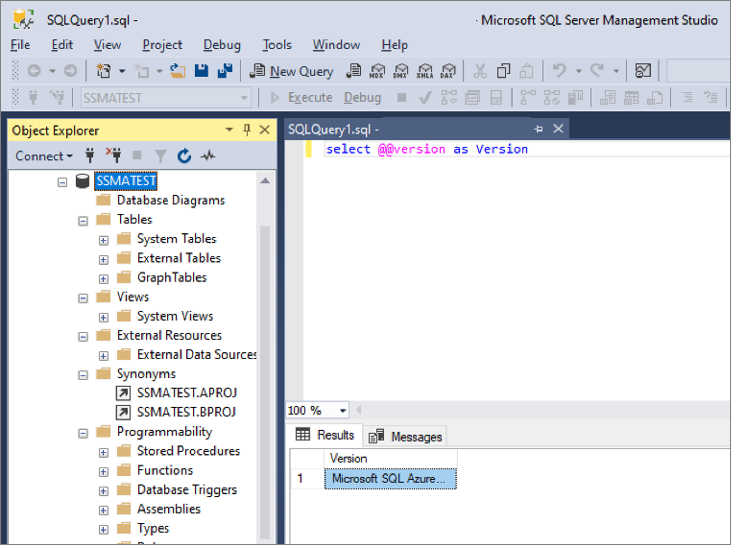Image resolution: width=731 pixels, height=545 pixels.
Task: Click the Open File folder icon
Action: 178,71
